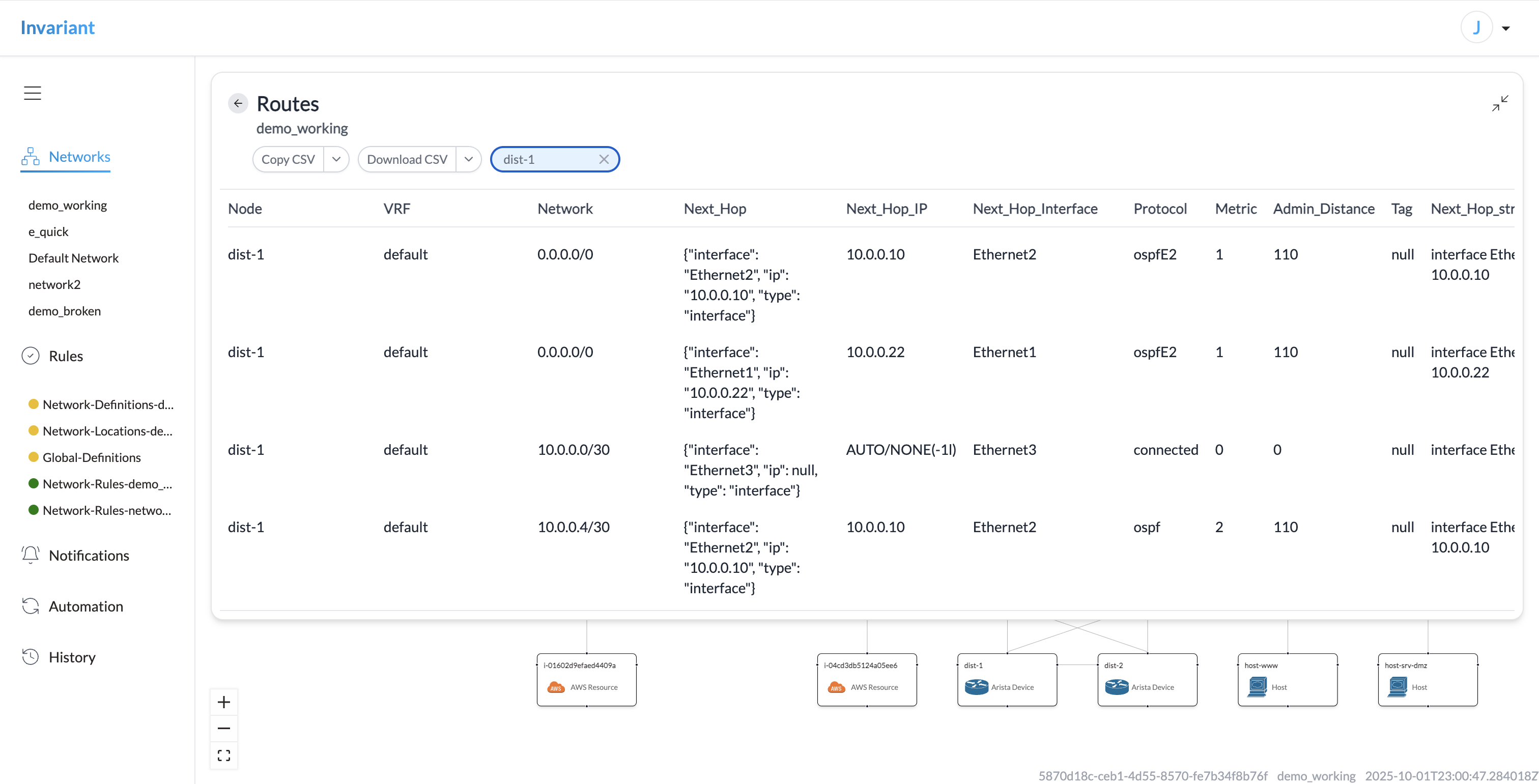Fit the network map to view

coord(224,756)
